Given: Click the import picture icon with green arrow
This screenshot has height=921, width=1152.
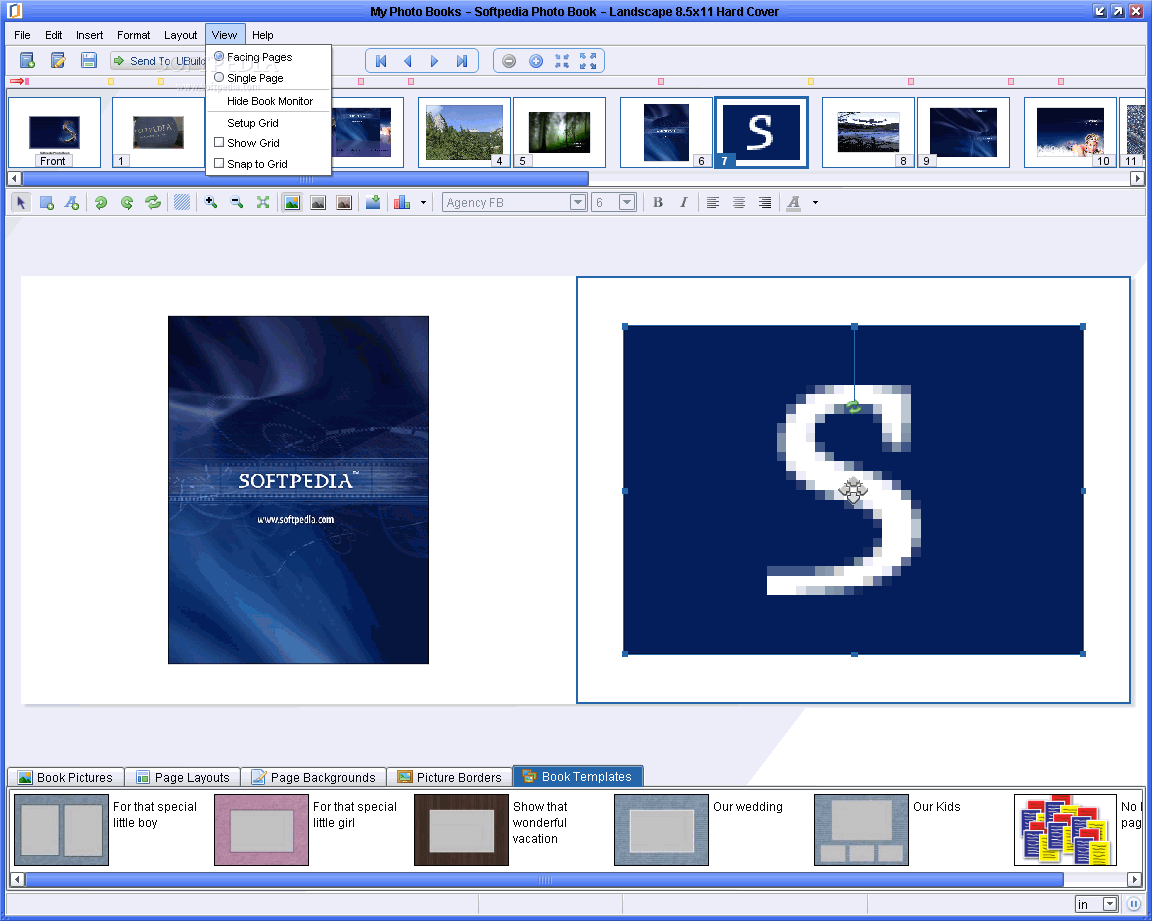Looking at the screenshot, I should click(373, 203).
